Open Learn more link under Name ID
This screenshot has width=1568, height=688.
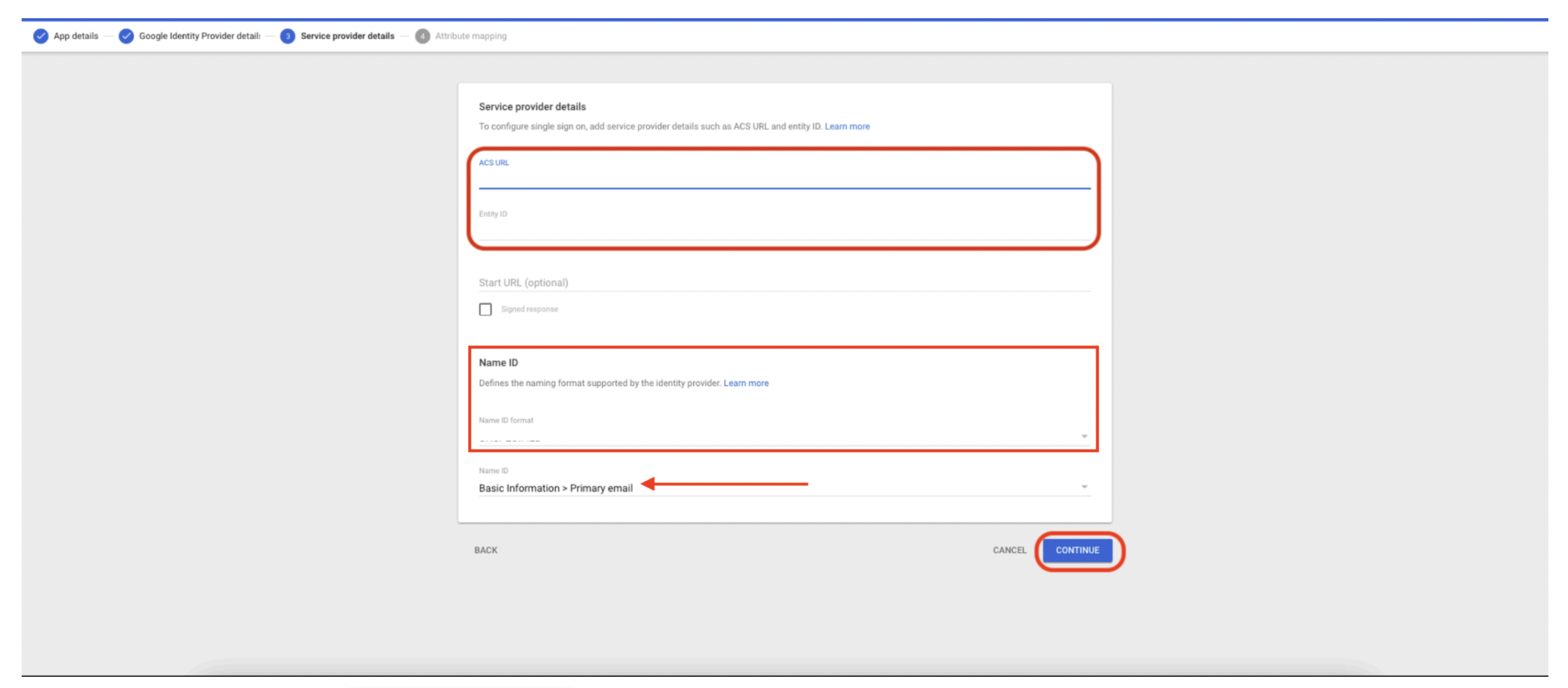click(x=746, y=383)
